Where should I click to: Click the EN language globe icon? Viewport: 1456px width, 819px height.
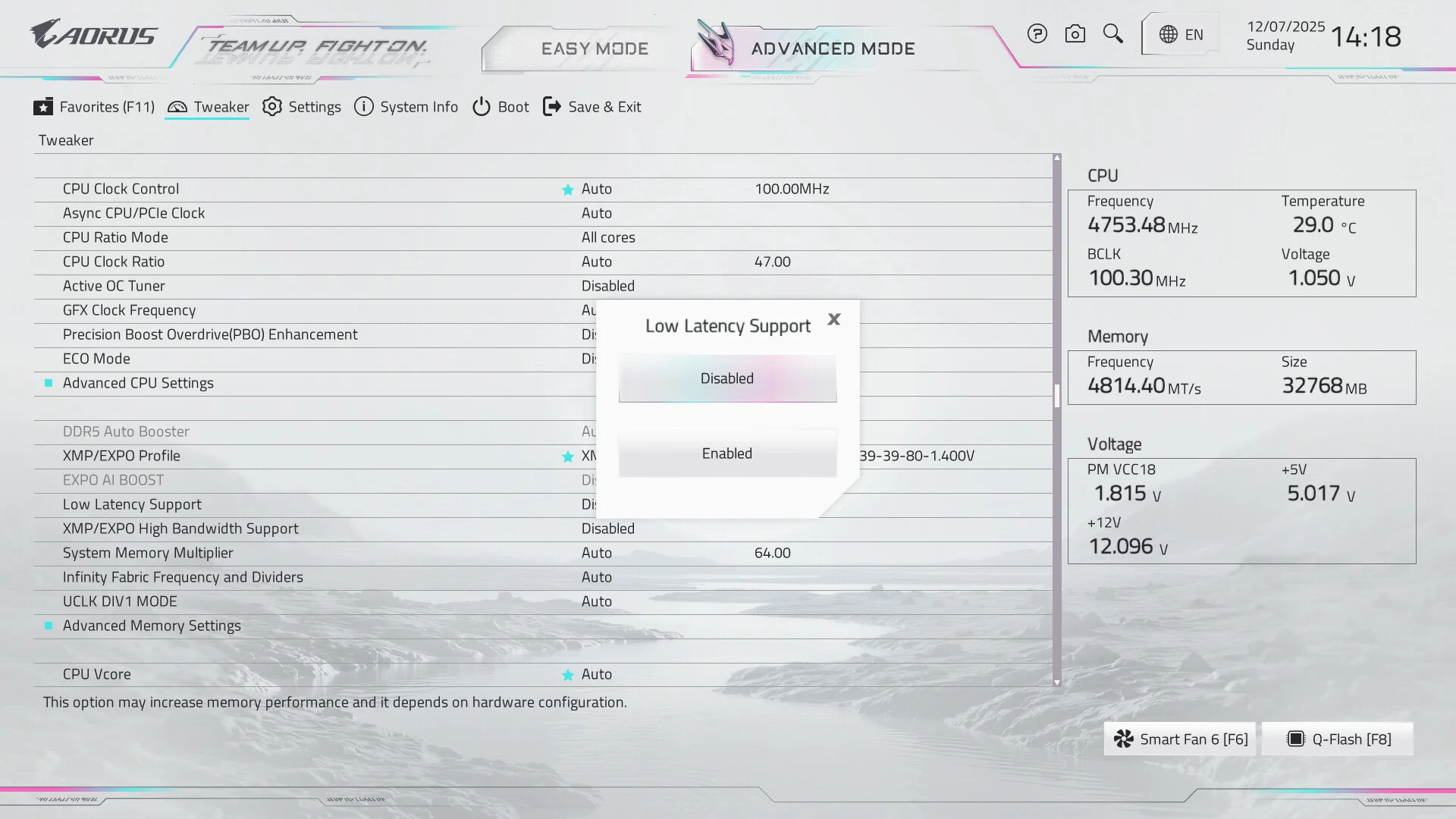click(x=1169, y=35)
